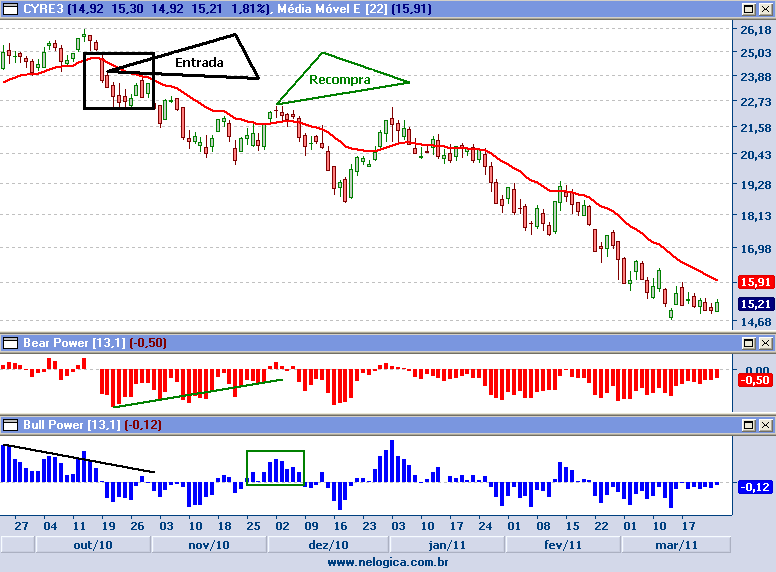Maximize the CYRE3 price chart panel
Viewport: 776px width, 572px height.
(x=748, y=8)
